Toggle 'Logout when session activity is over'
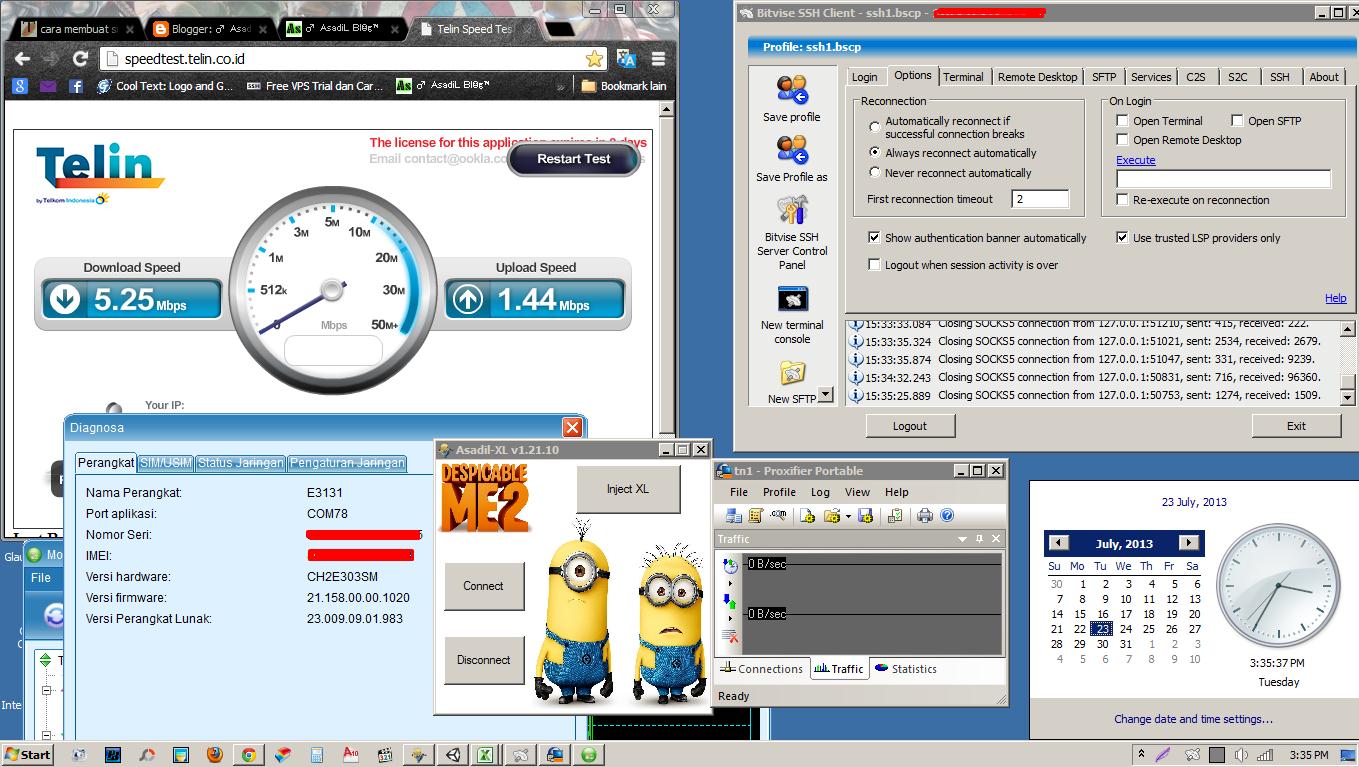1359x767 pixels. pos(874,265)
